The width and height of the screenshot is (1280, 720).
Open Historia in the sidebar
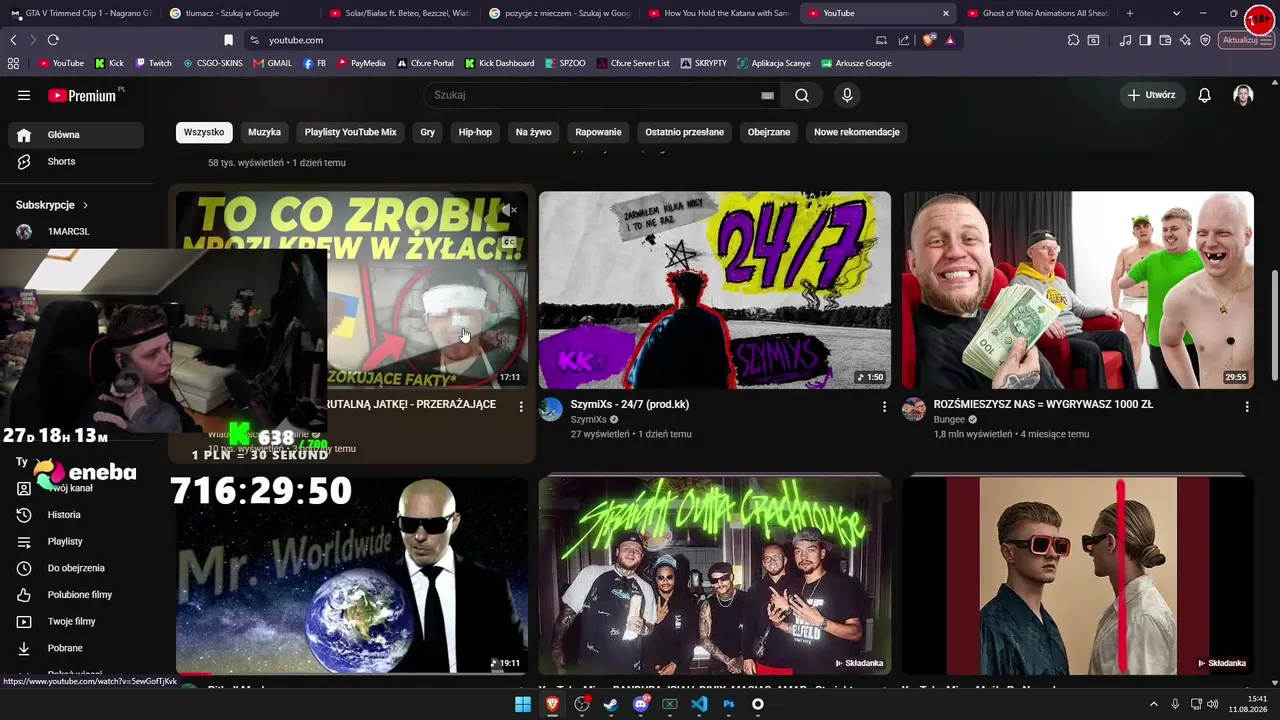(x=76, y=515)
